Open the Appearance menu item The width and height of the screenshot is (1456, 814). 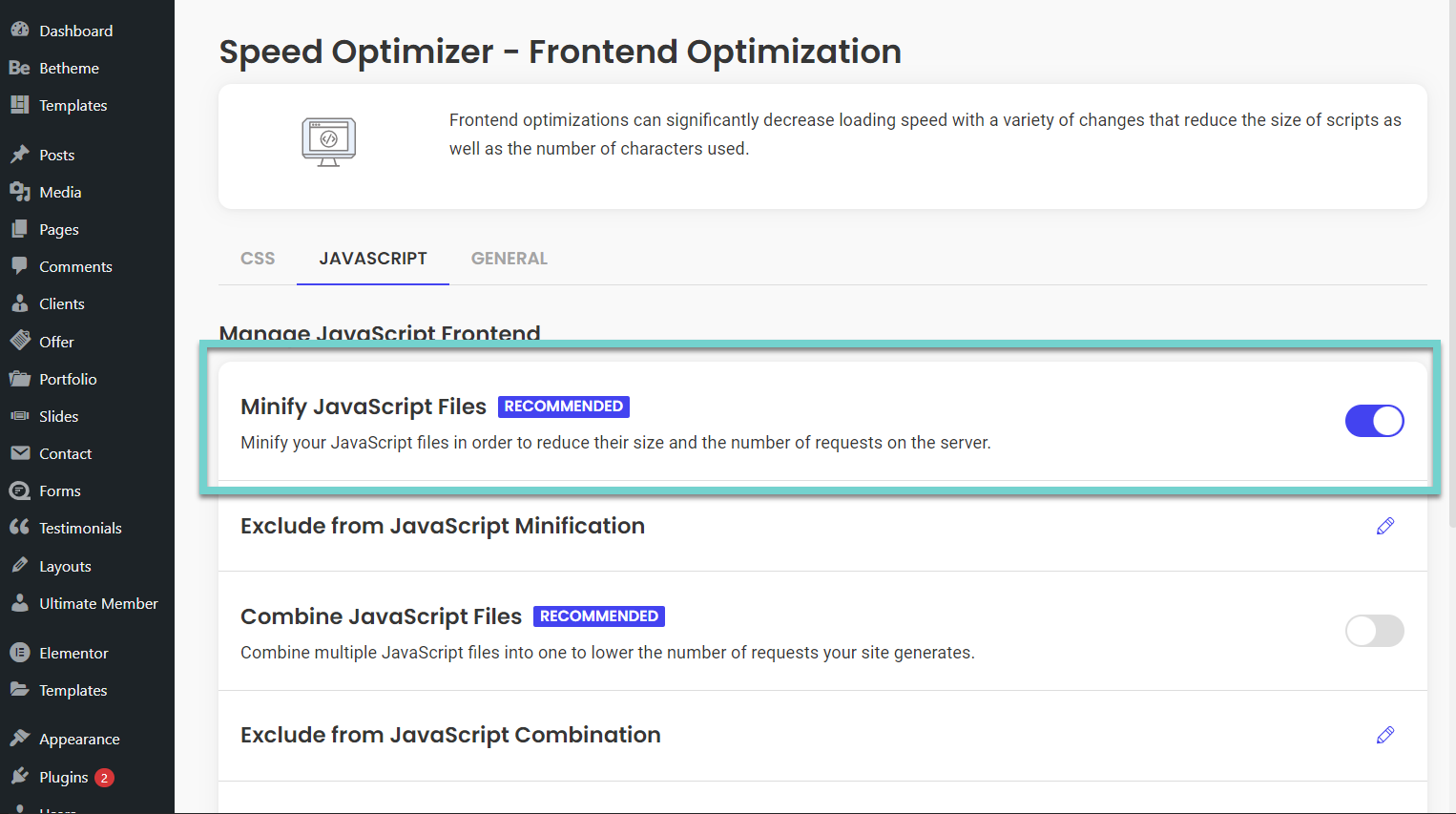click(79, 740)
